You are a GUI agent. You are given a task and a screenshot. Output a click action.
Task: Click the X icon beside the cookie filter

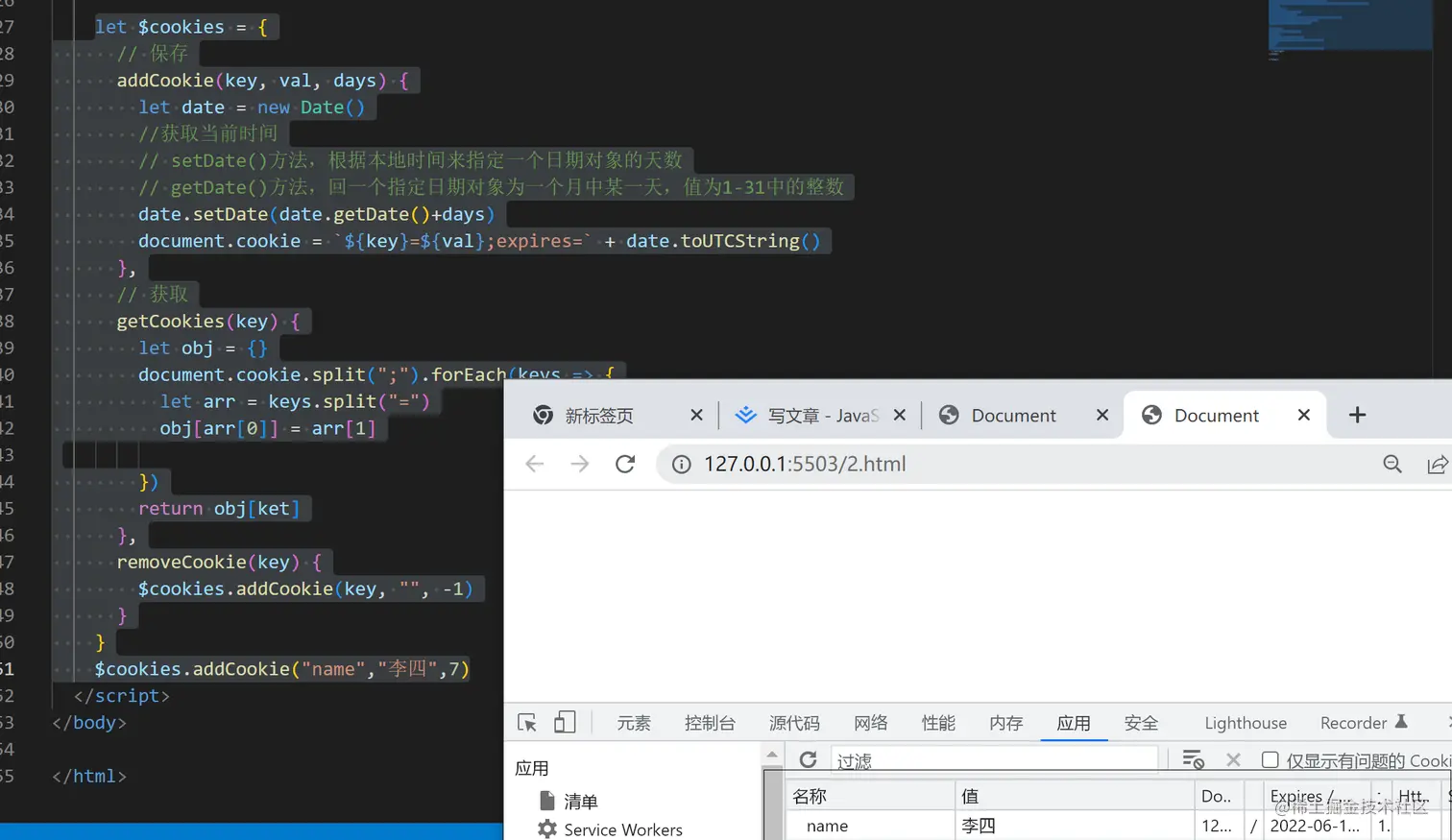(1233, 759)
